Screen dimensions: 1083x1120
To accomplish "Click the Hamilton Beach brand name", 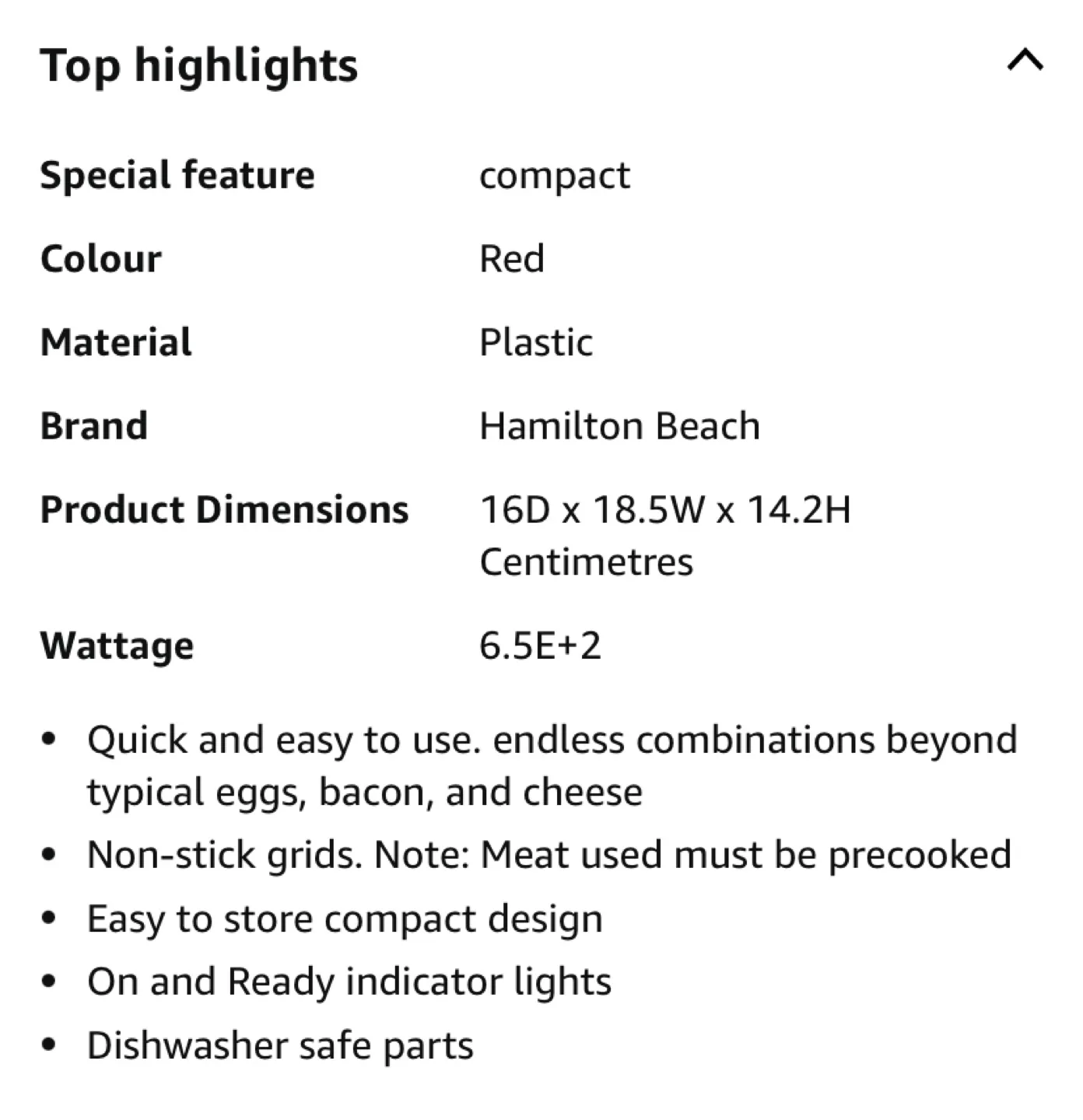I will (x=620, y=425).
